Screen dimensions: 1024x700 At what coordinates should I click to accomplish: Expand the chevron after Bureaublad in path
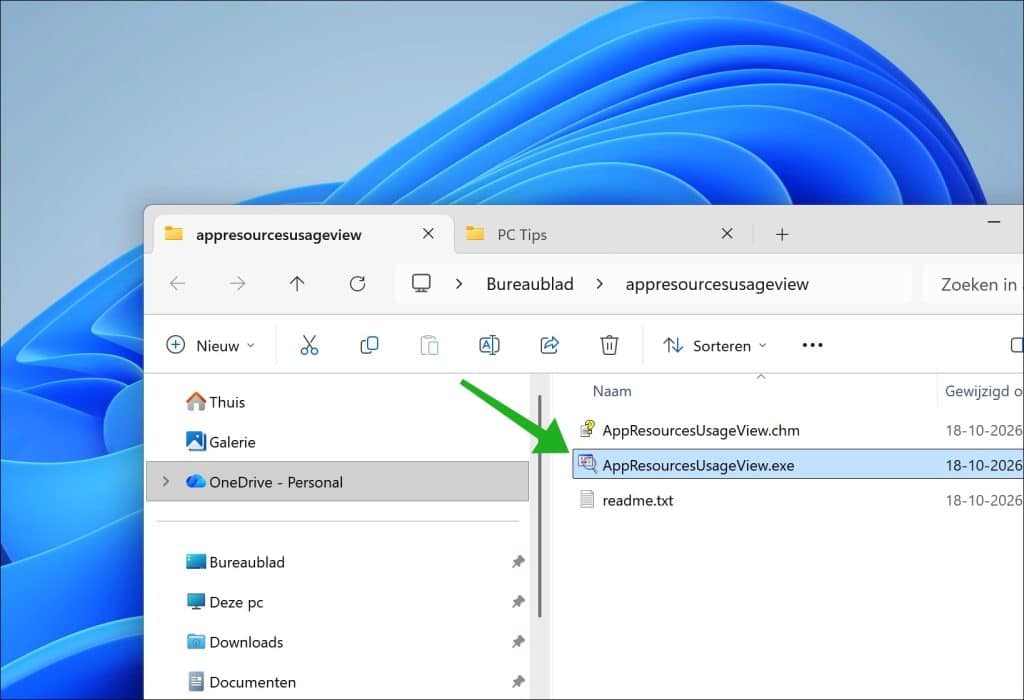click(x=600, y=284)
